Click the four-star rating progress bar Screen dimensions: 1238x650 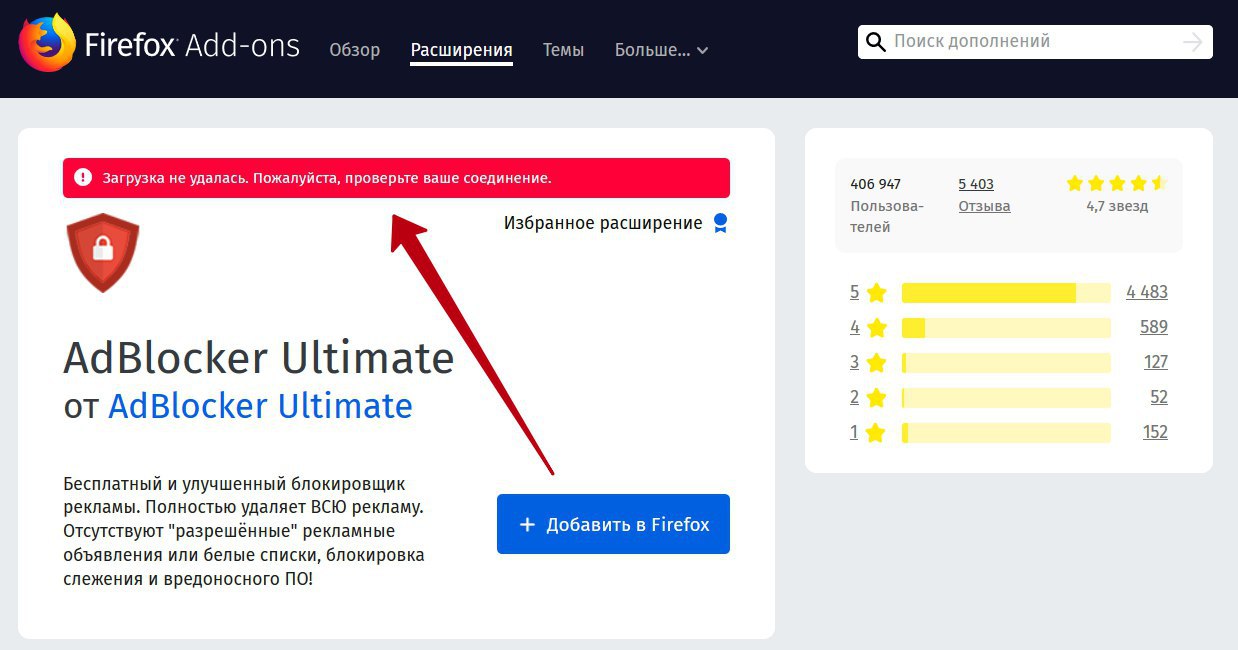(x=1006, y=328)
